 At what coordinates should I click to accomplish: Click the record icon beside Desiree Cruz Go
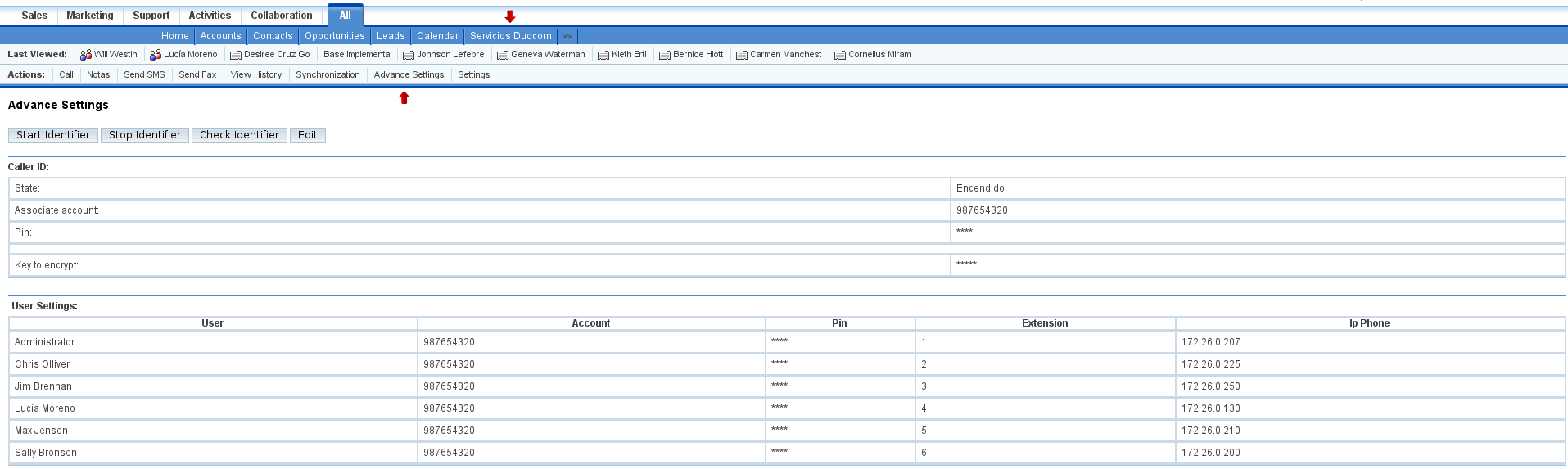(236, 55)
